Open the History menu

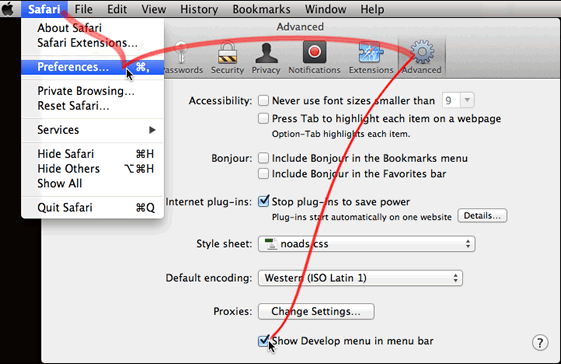point(199,9)
